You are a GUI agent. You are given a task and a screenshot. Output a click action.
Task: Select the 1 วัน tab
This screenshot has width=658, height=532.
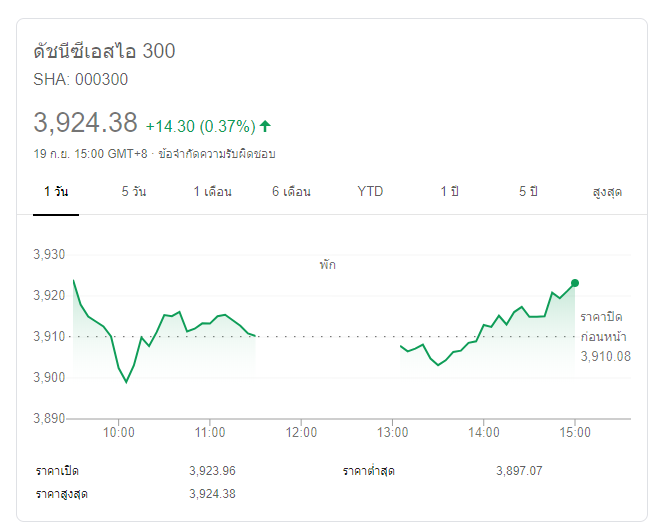click(55, 191)
